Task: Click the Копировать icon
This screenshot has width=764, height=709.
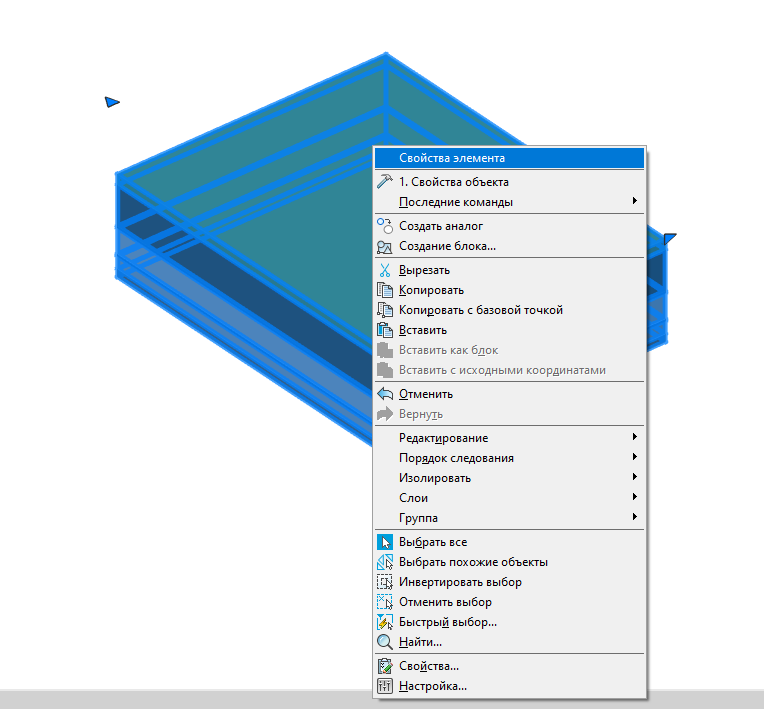Action: pyautogui.click(x=385, y=290)
